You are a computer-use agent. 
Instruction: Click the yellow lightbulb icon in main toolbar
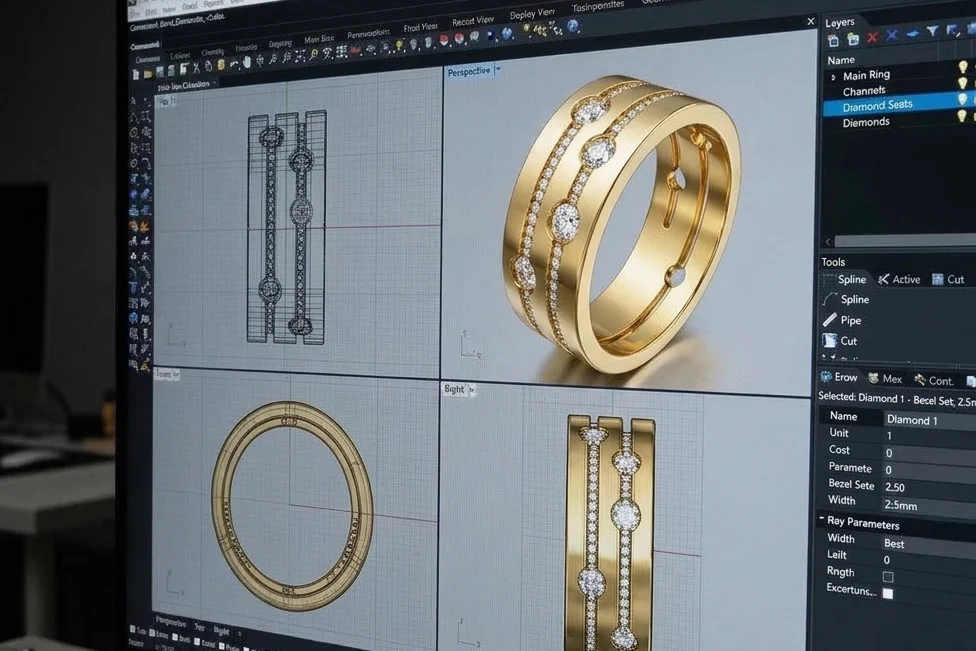point(399,45)
